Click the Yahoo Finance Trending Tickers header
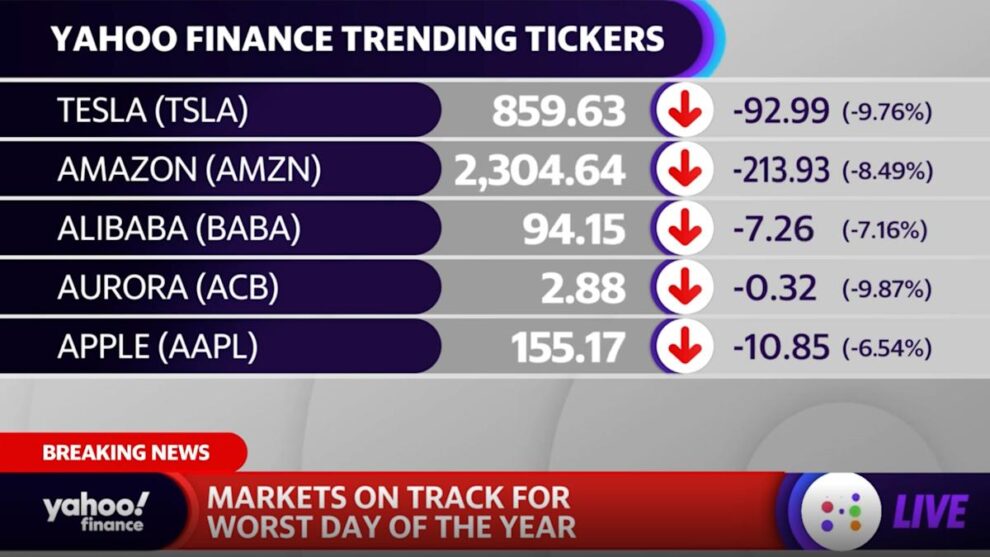The width and height of the screenshot is (990, 557). coord(357,39)
